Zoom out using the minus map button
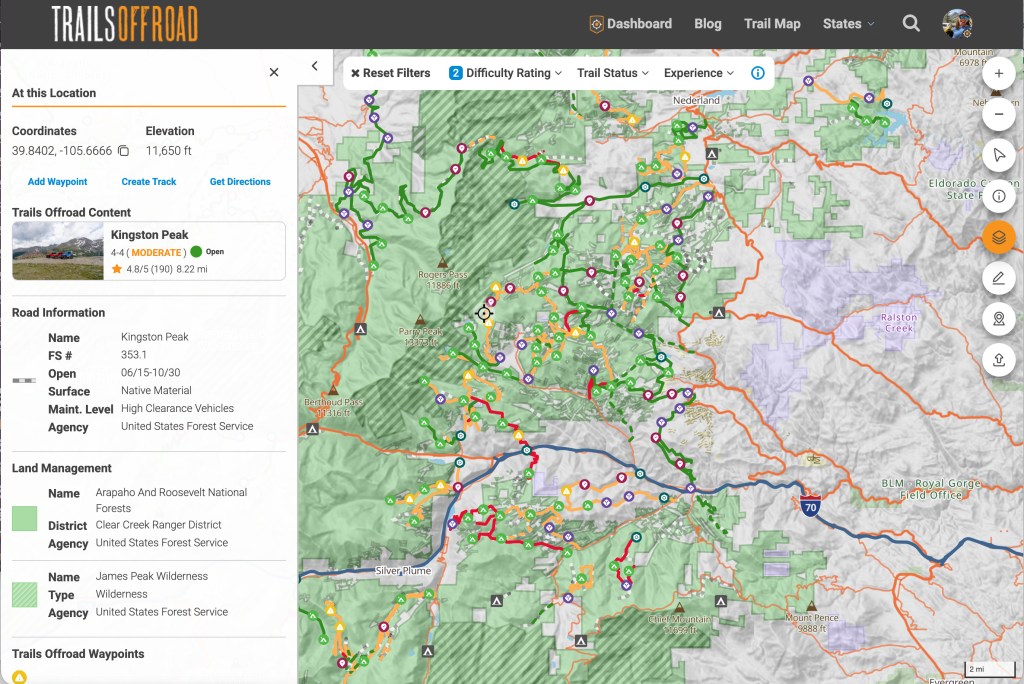Image resolution: width=1024 pixels, height=684 pixels. (999, 114)
